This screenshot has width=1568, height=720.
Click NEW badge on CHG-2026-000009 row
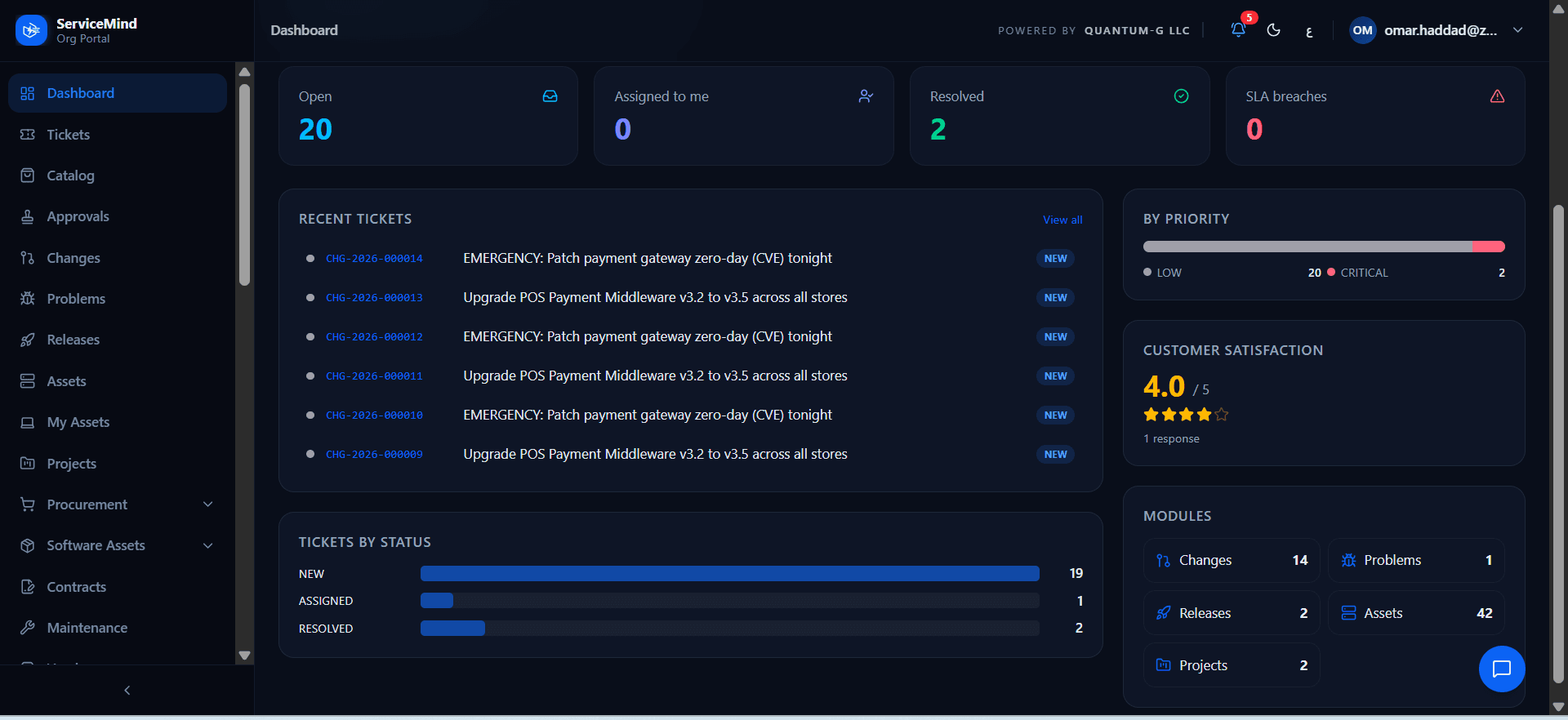[1055, 455]
